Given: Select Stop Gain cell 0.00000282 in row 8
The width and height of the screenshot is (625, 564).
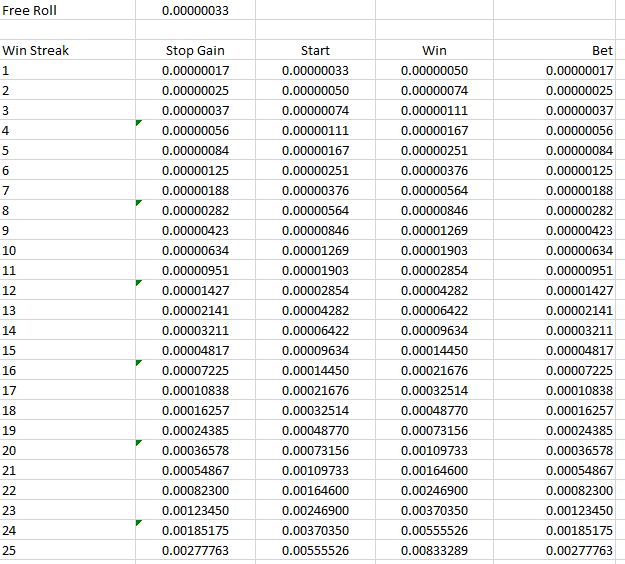Looking at the screenshot, I should click(x=195, y=210).
